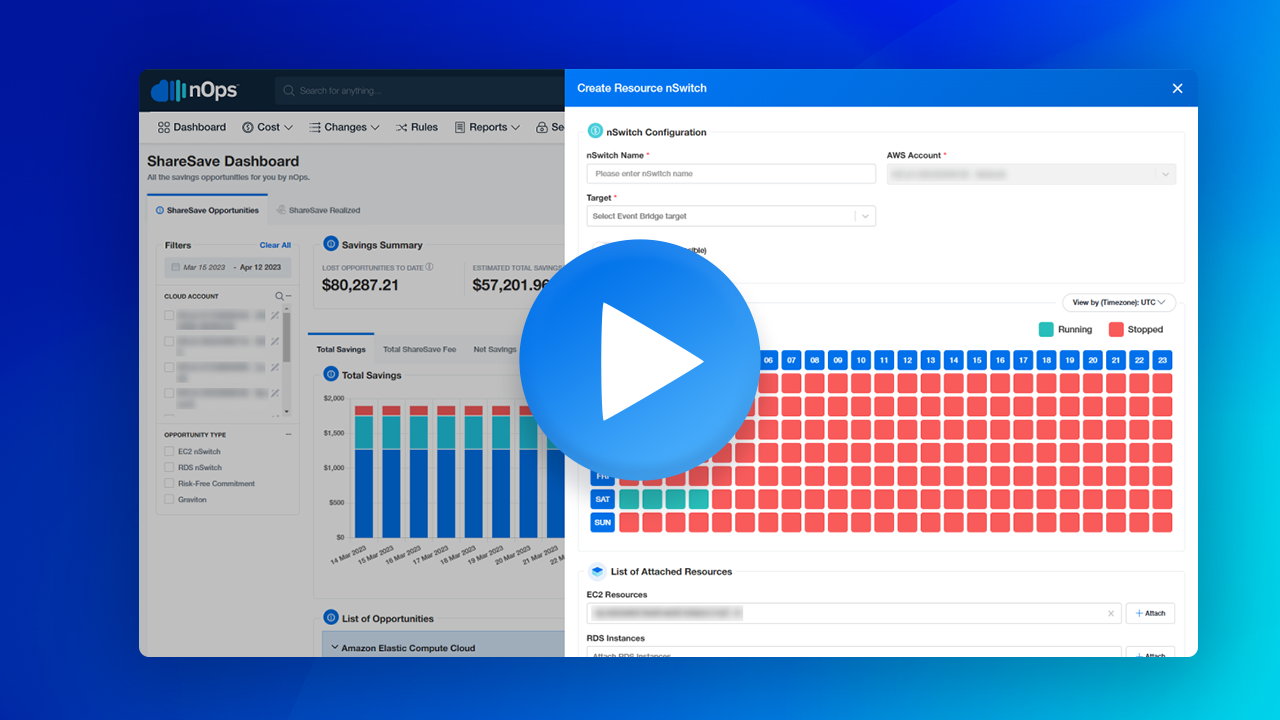Click the nSwitch Name input field
Viewport: 1280px width, 720px height.
tap(731, 173)
